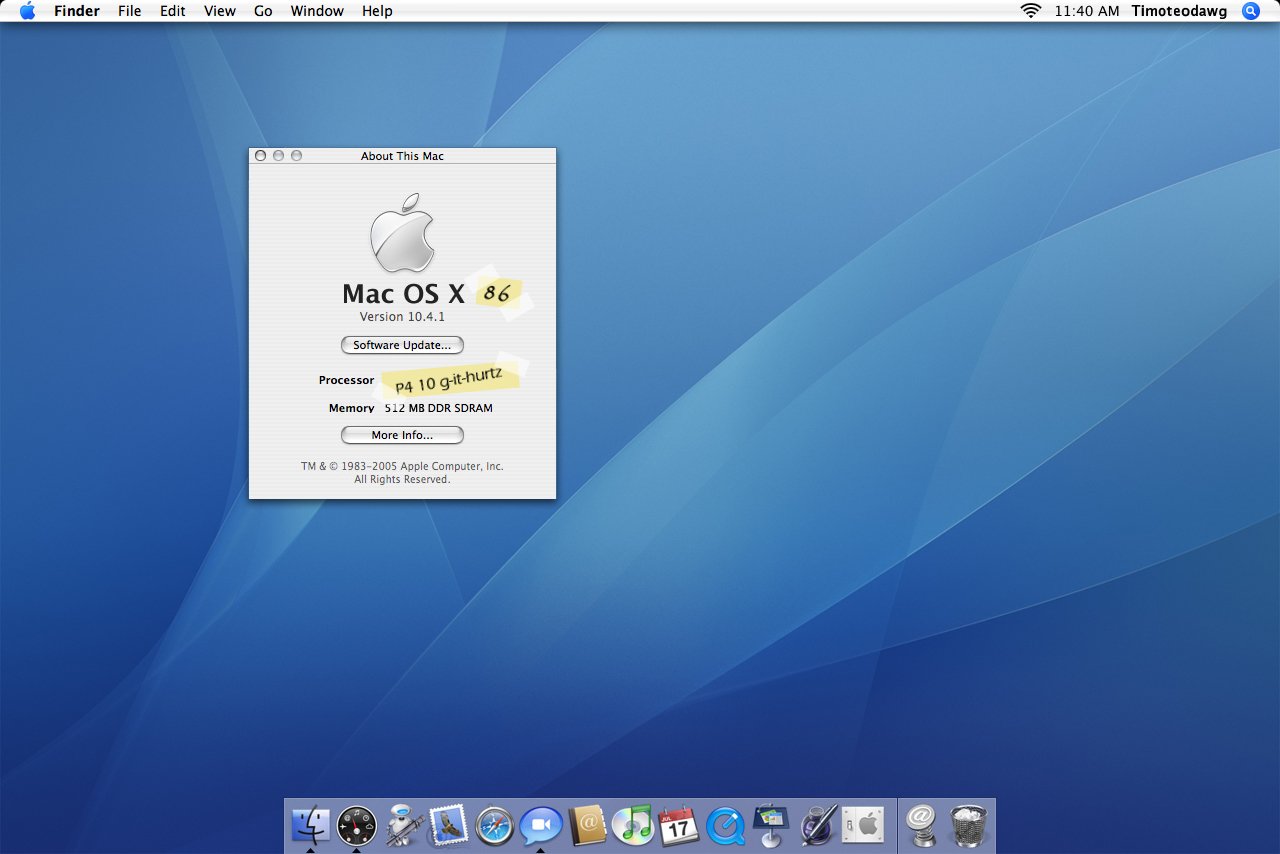Click the About This Mac title bar
The height and width of the screenshot is (854, 1280).
[x=402, y=156]
